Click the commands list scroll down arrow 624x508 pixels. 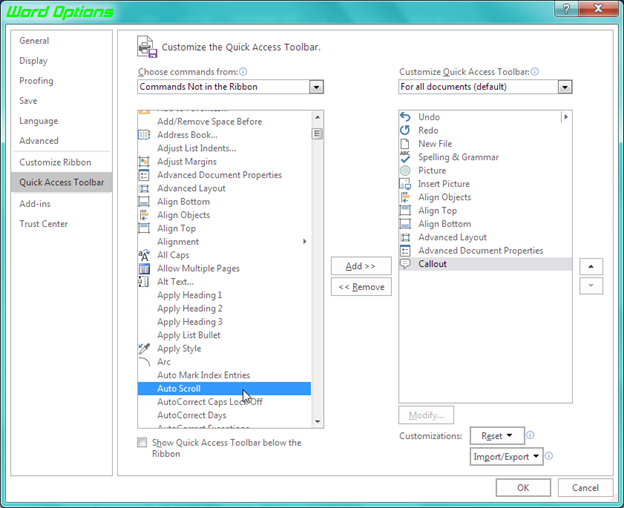tap(317, 421)
